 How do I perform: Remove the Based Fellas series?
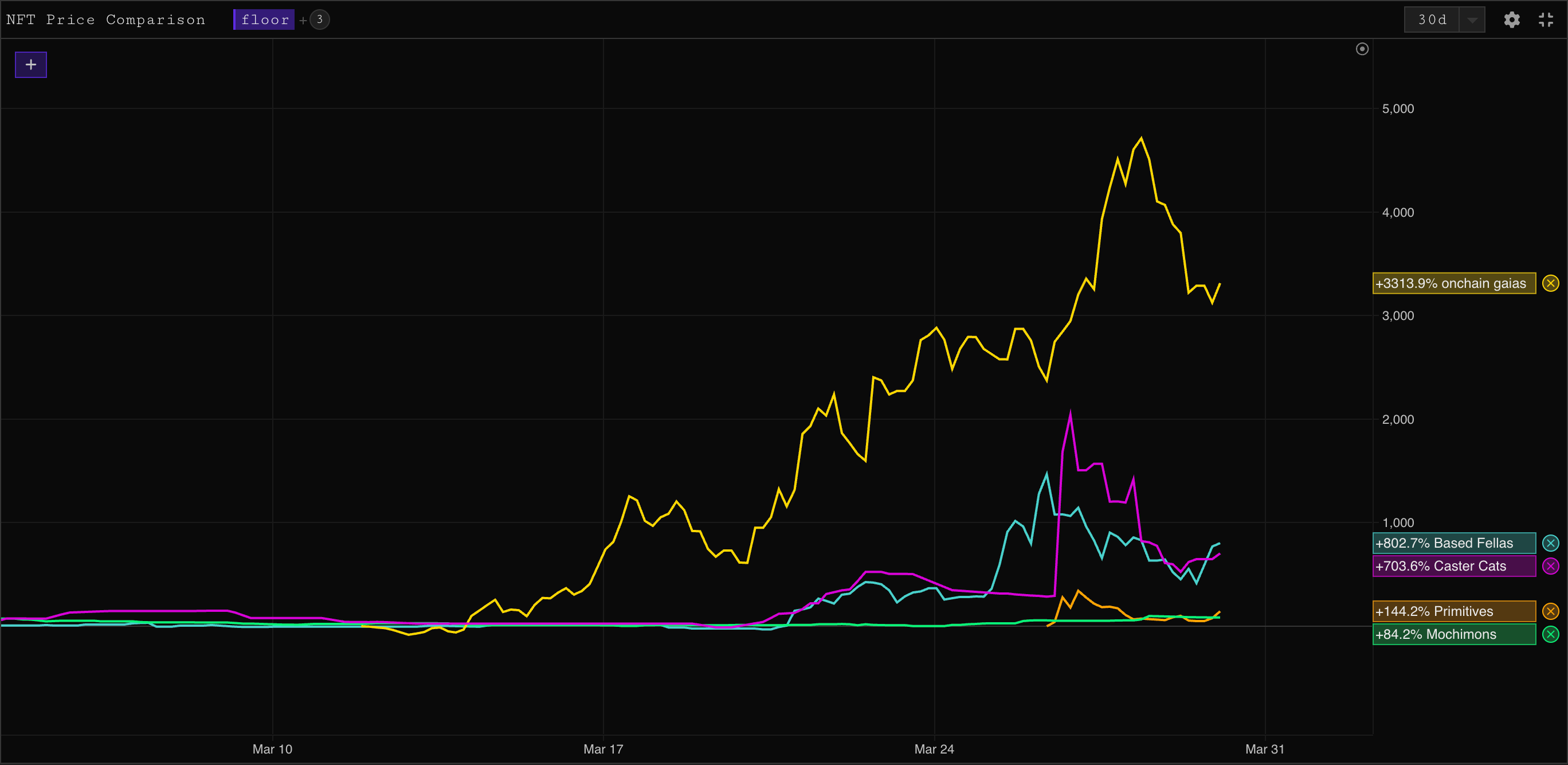coord(1550,542)
